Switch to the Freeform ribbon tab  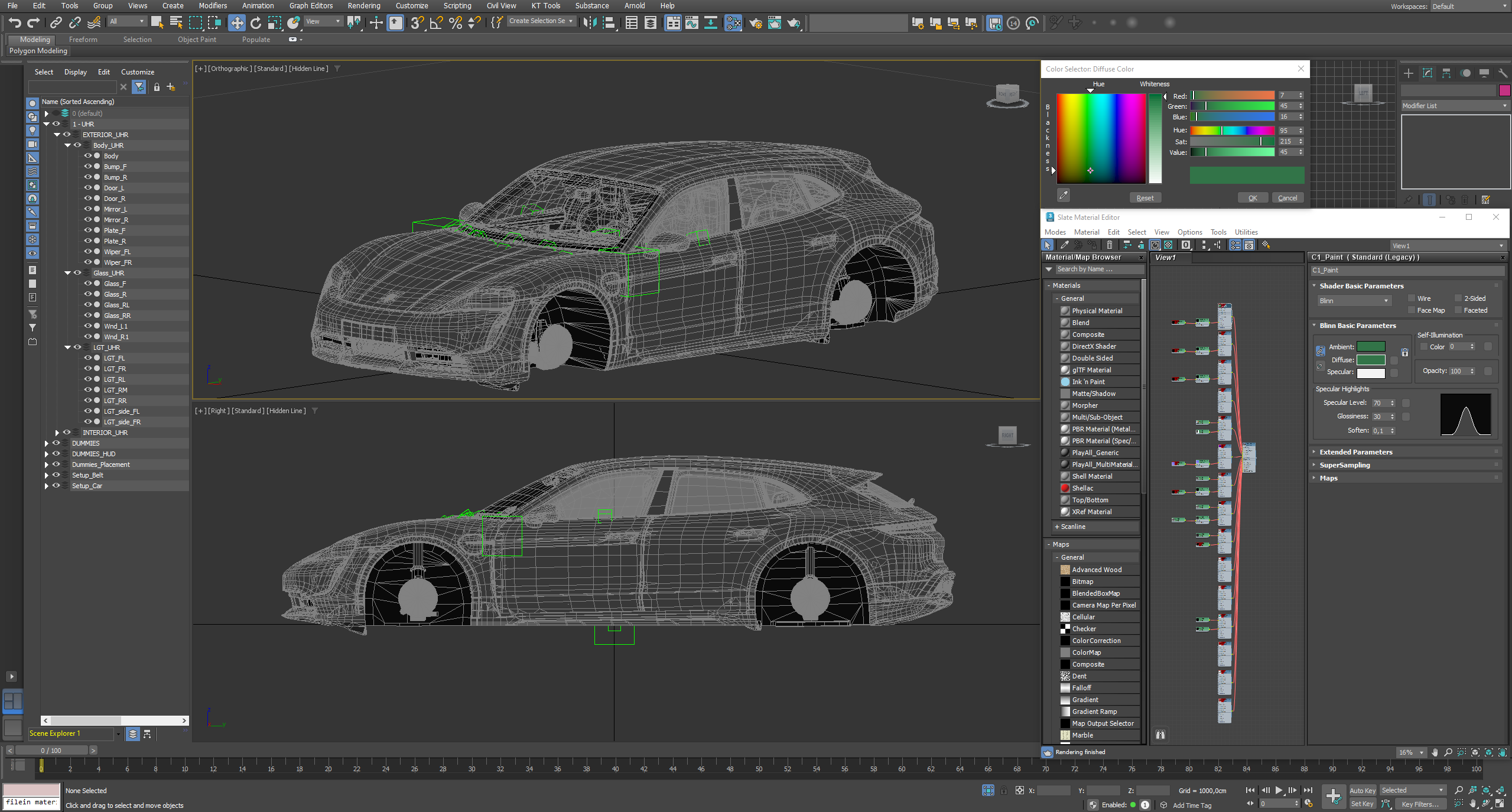click(83, 40)
